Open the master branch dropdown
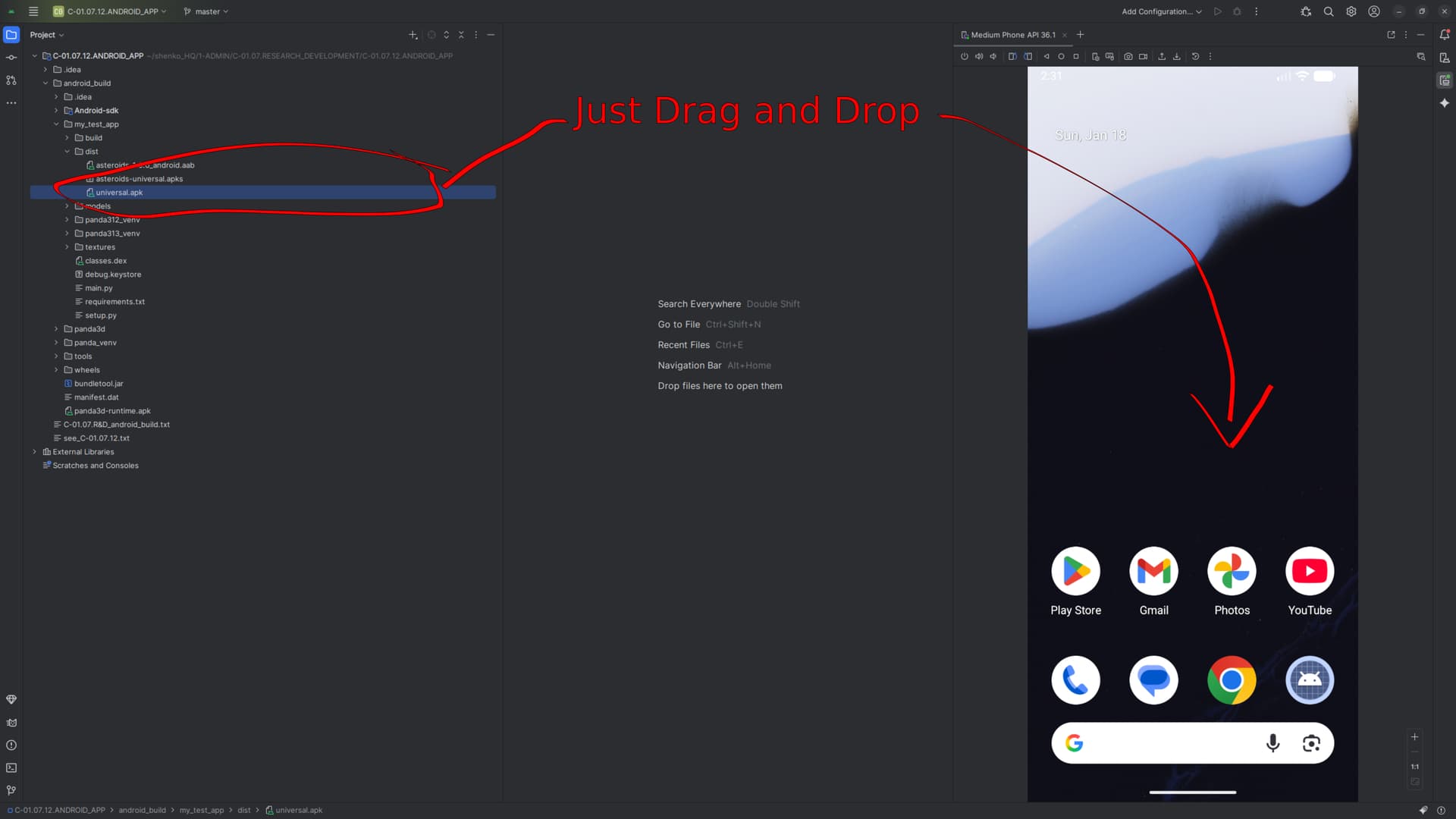 (206, 11)
